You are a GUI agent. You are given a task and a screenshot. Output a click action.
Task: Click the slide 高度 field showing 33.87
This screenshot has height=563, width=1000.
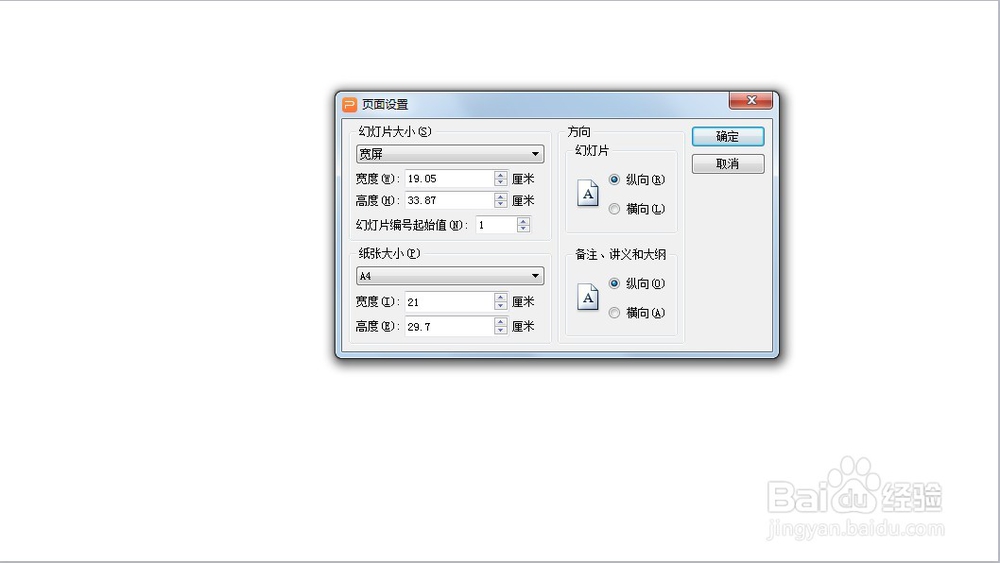pos(450,200)
